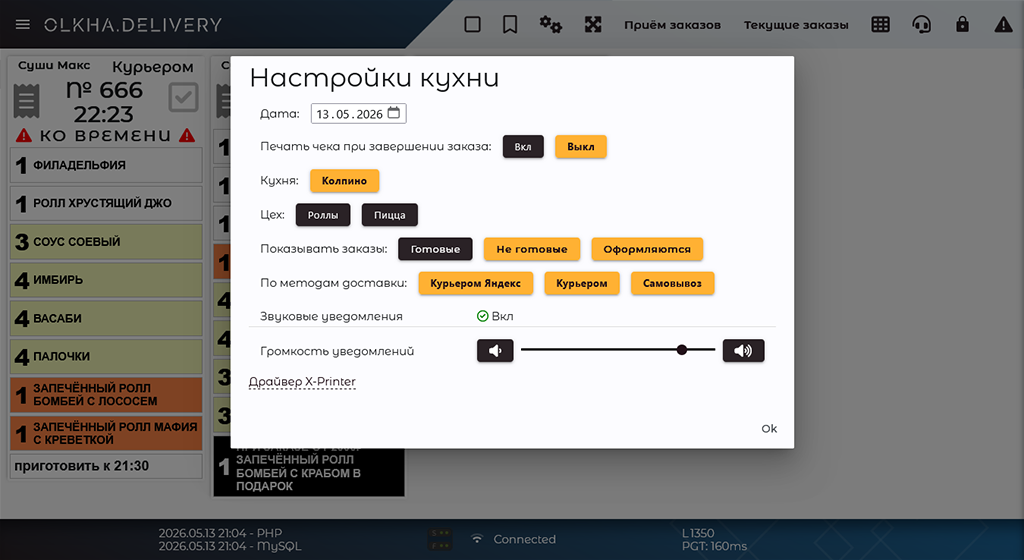
Task: Toggle the Пицца workshop
Action: [390, 215]
